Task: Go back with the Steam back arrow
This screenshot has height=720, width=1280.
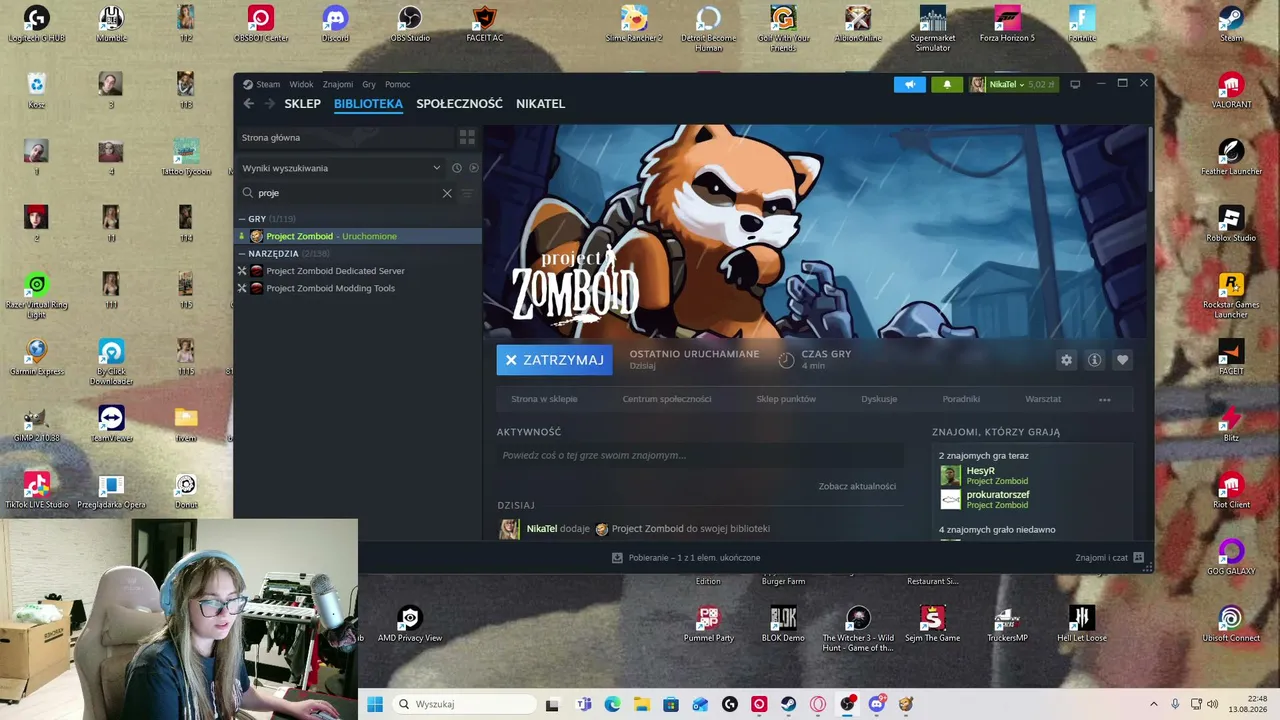Action: pyautogui.click(x=248, y=104)
